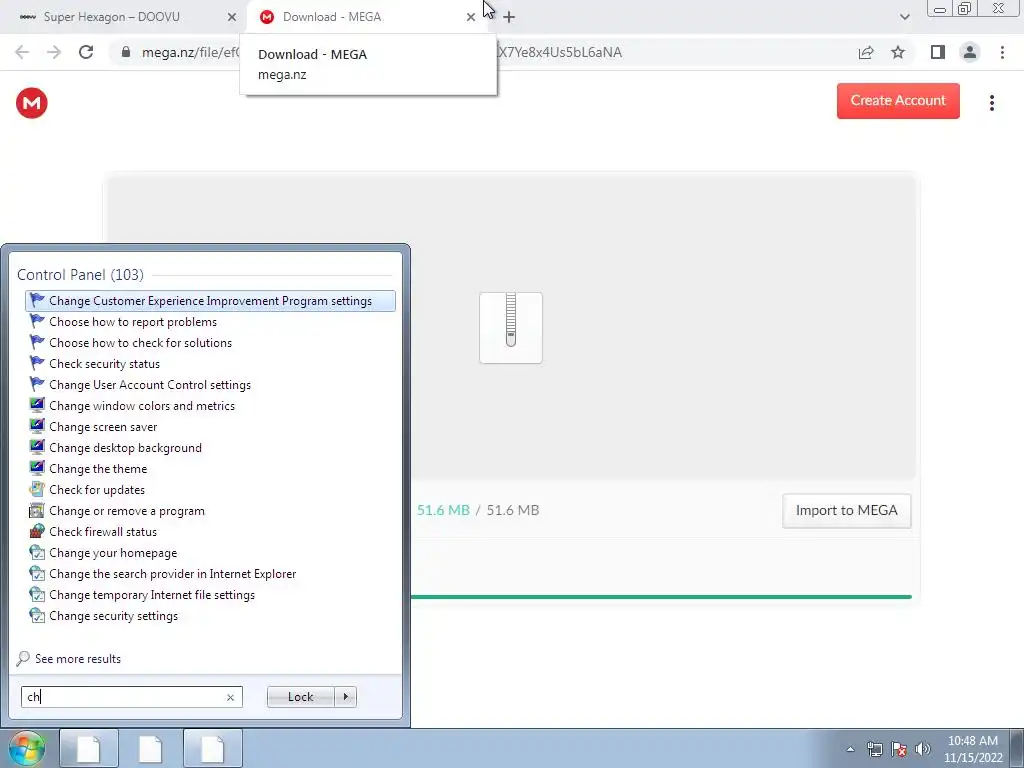
Task: Click the Windows Start orb
Action: point(26,748)
